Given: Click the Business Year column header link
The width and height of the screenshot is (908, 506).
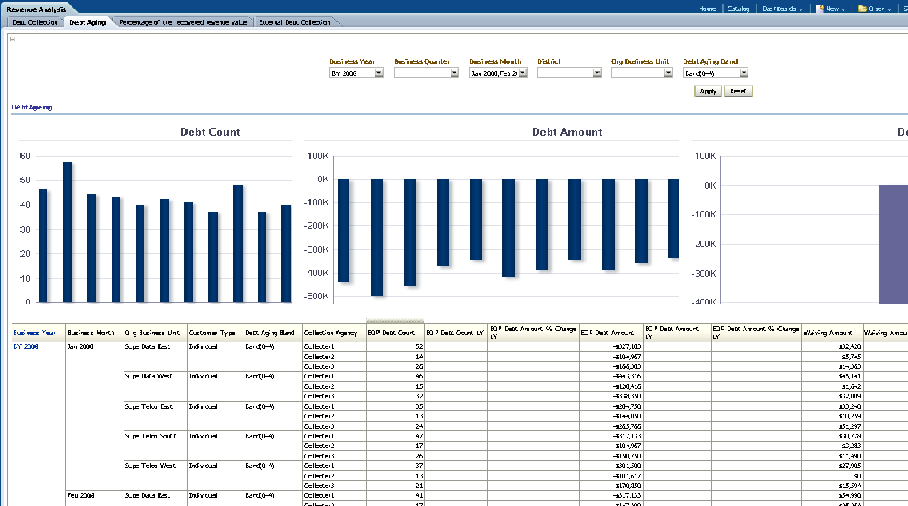Looking at the screenshot, I should click(x=34, y=333).
